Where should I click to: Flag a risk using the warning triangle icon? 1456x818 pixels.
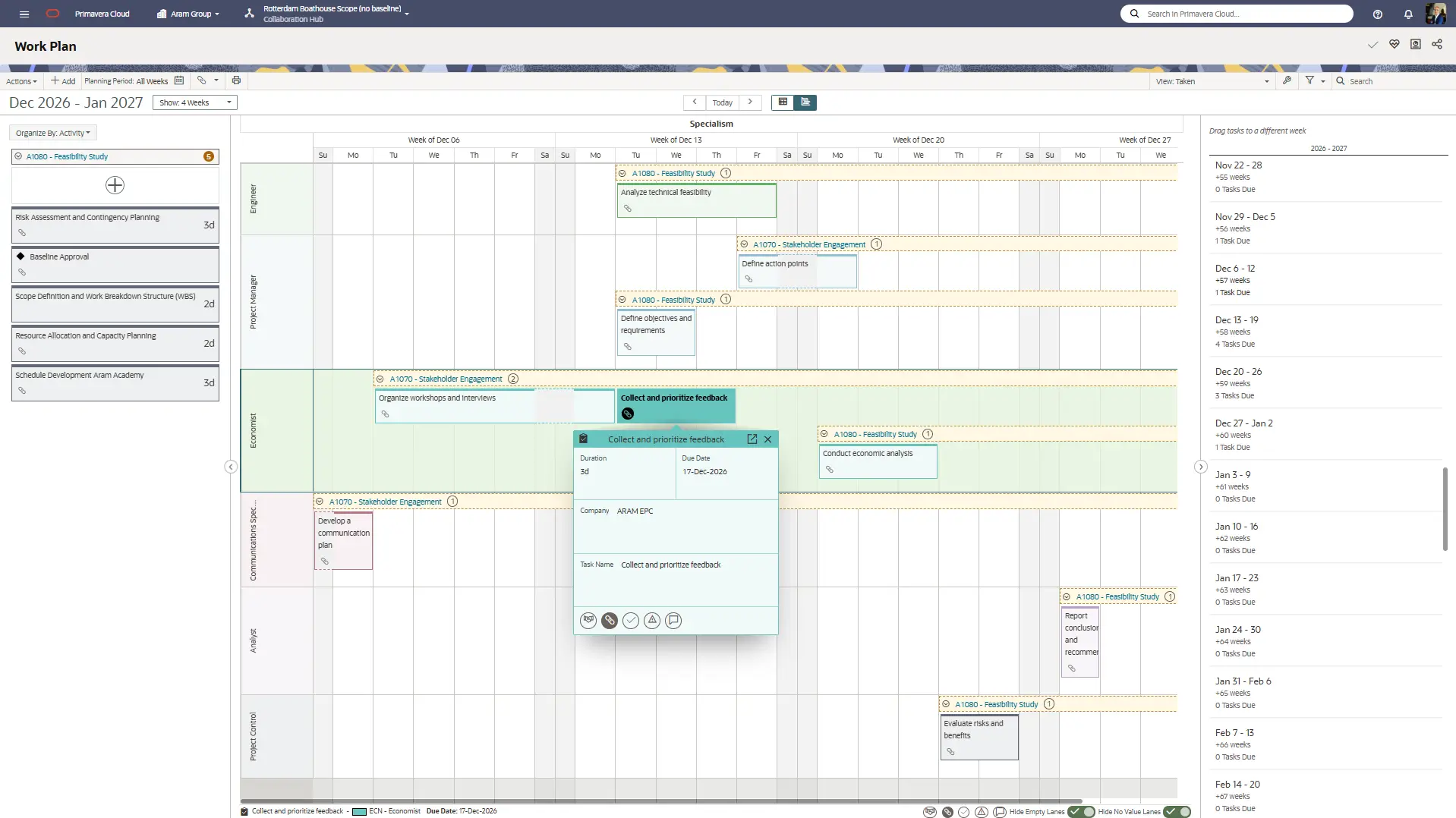pyautogui.click(x=653, y=620)
